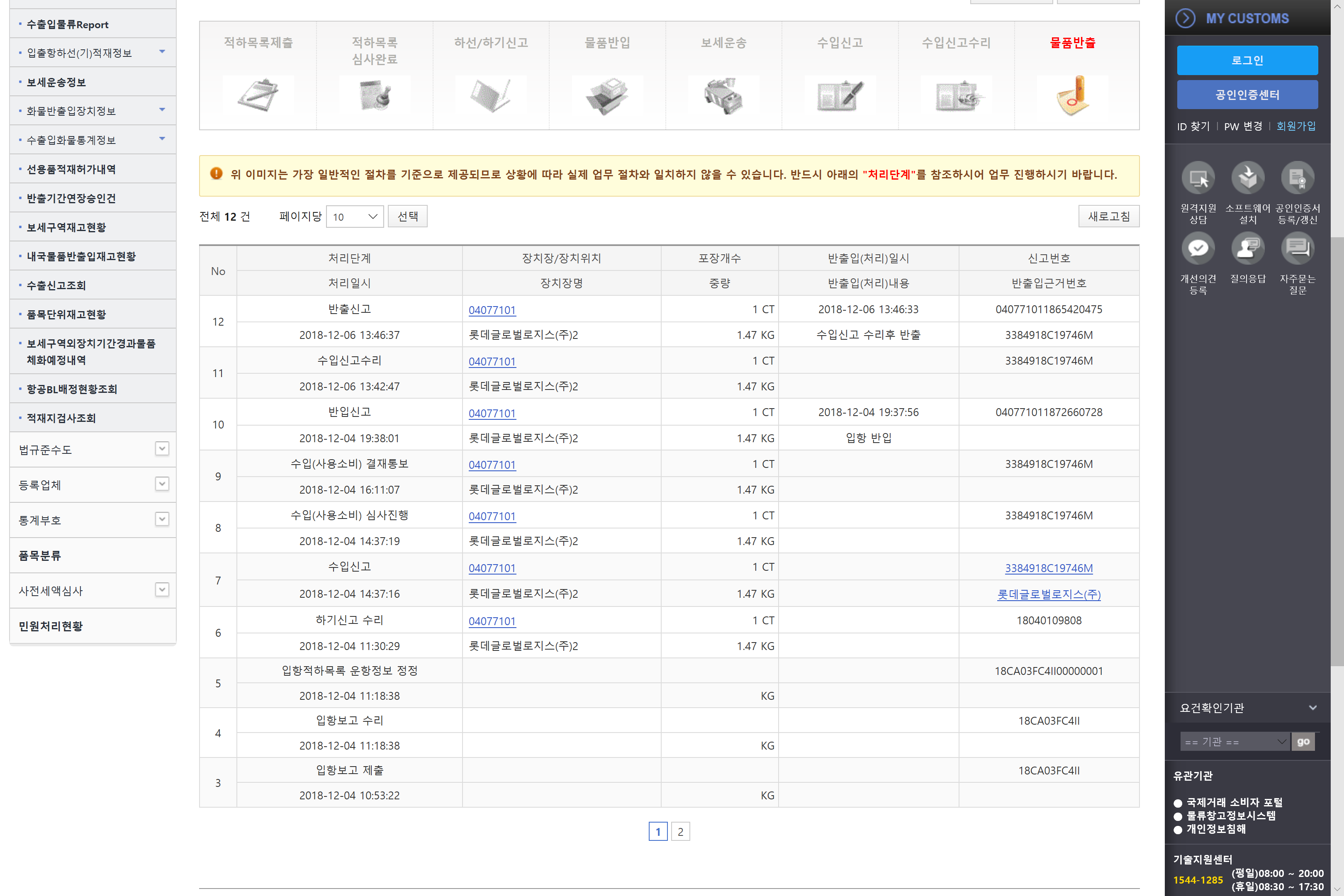
Task: Click the 공인인증센터 button
Action: point(1247,94)
